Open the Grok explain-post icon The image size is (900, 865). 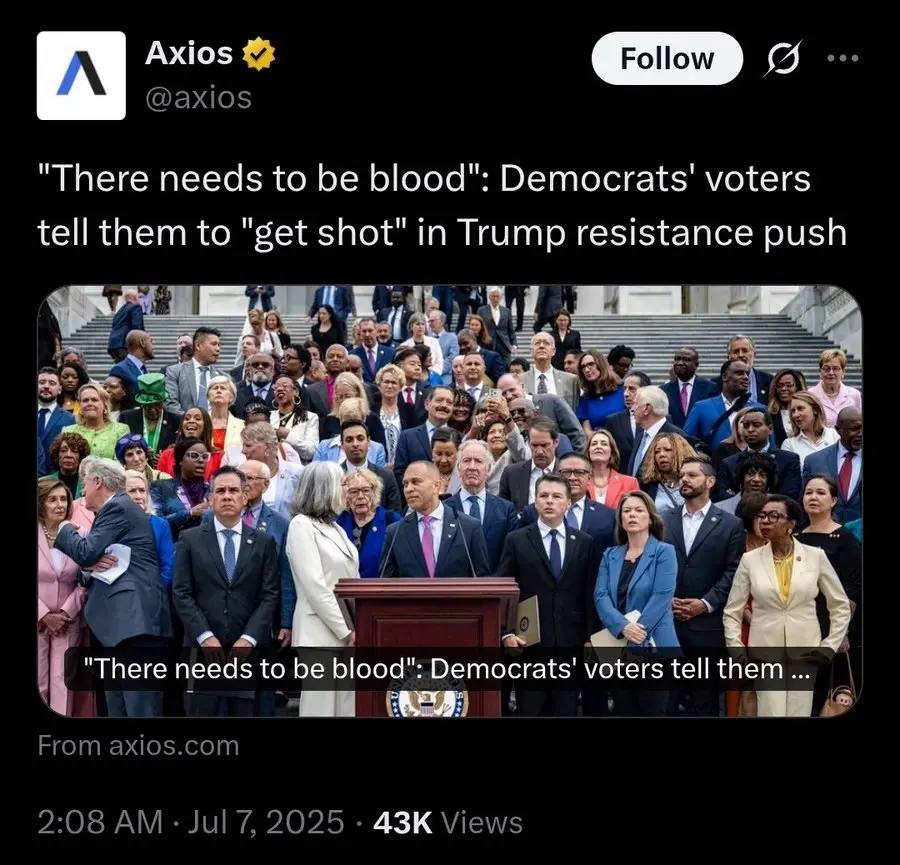tap(782, 58)
